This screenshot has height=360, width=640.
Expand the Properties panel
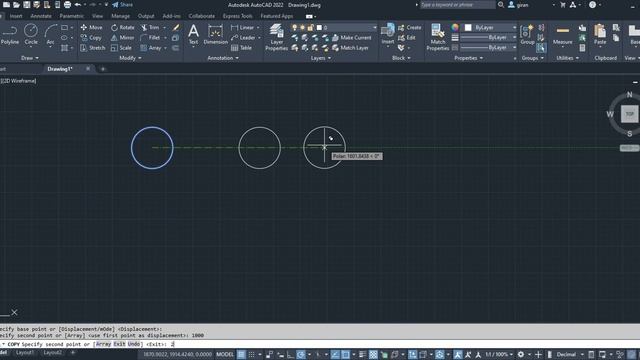pos(469,58)
